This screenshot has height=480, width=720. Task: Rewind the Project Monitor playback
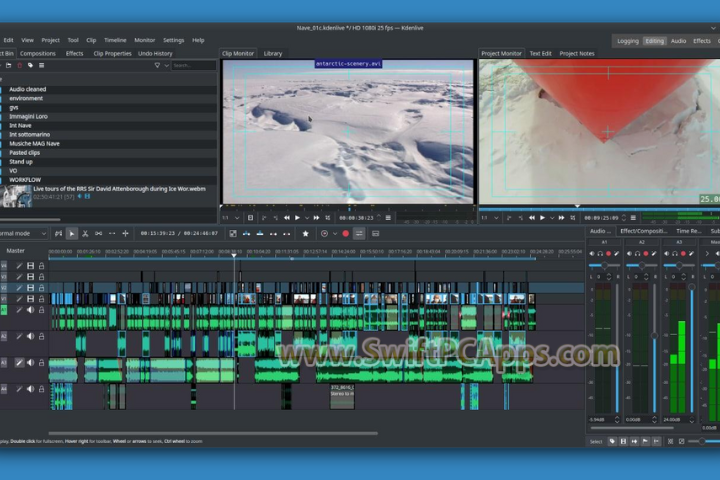[532, 218]
